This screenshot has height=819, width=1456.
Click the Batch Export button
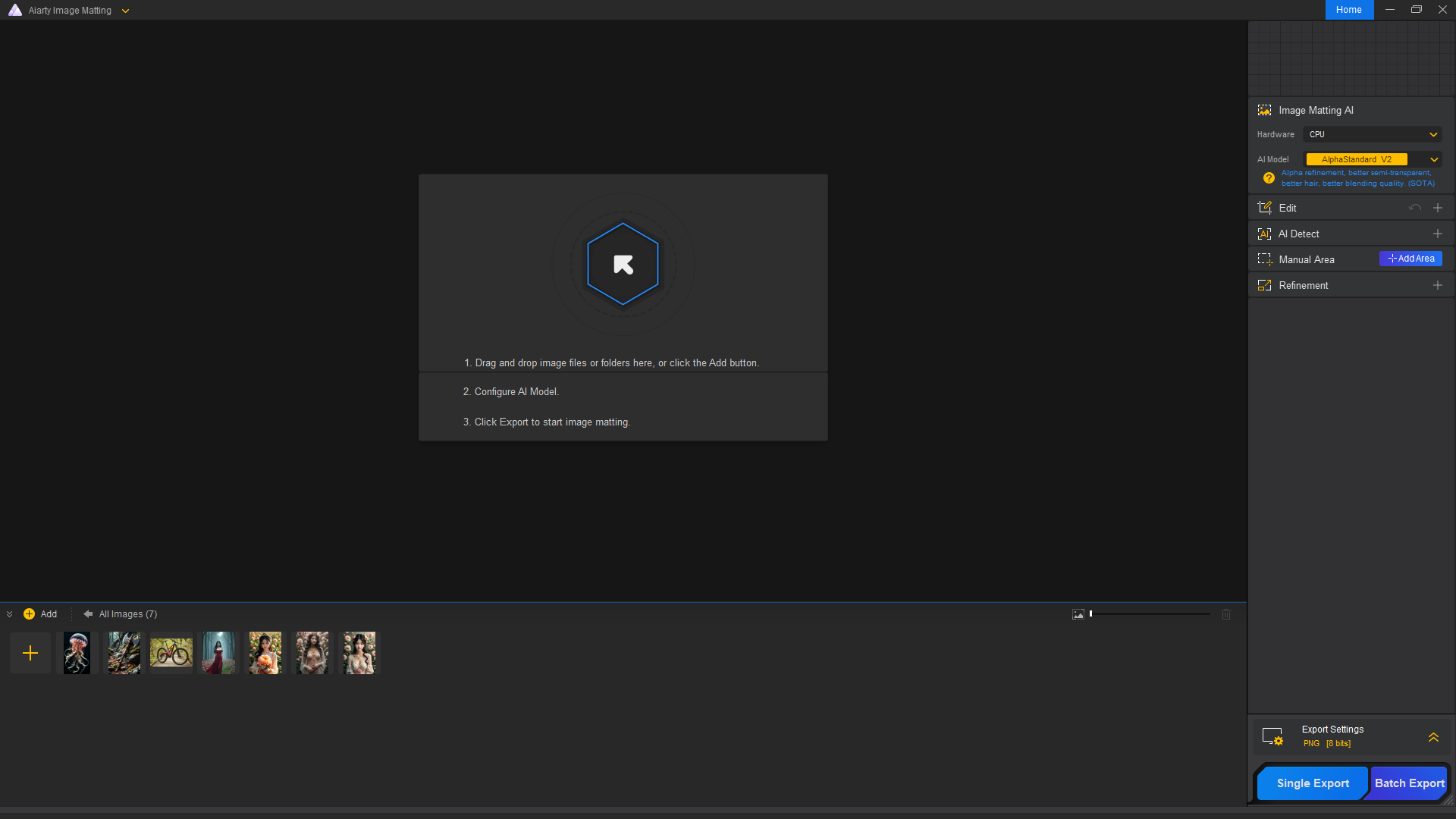coord(1409,783)
